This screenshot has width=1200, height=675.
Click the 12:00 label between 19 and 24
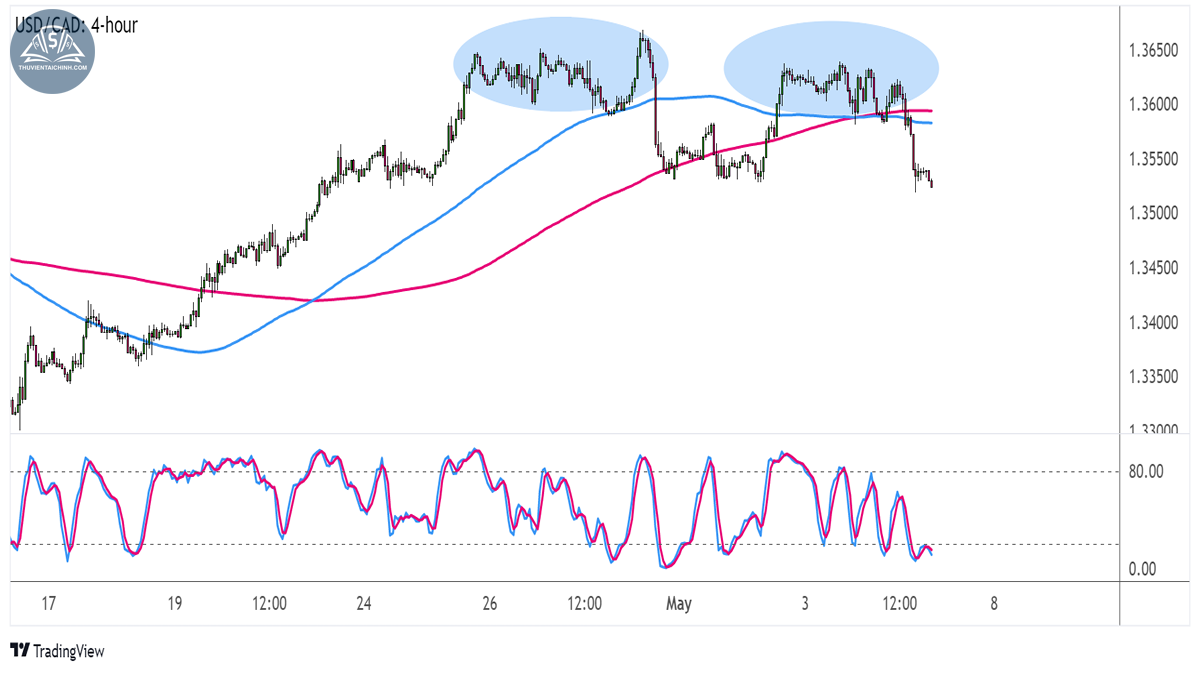pos(270,604)
